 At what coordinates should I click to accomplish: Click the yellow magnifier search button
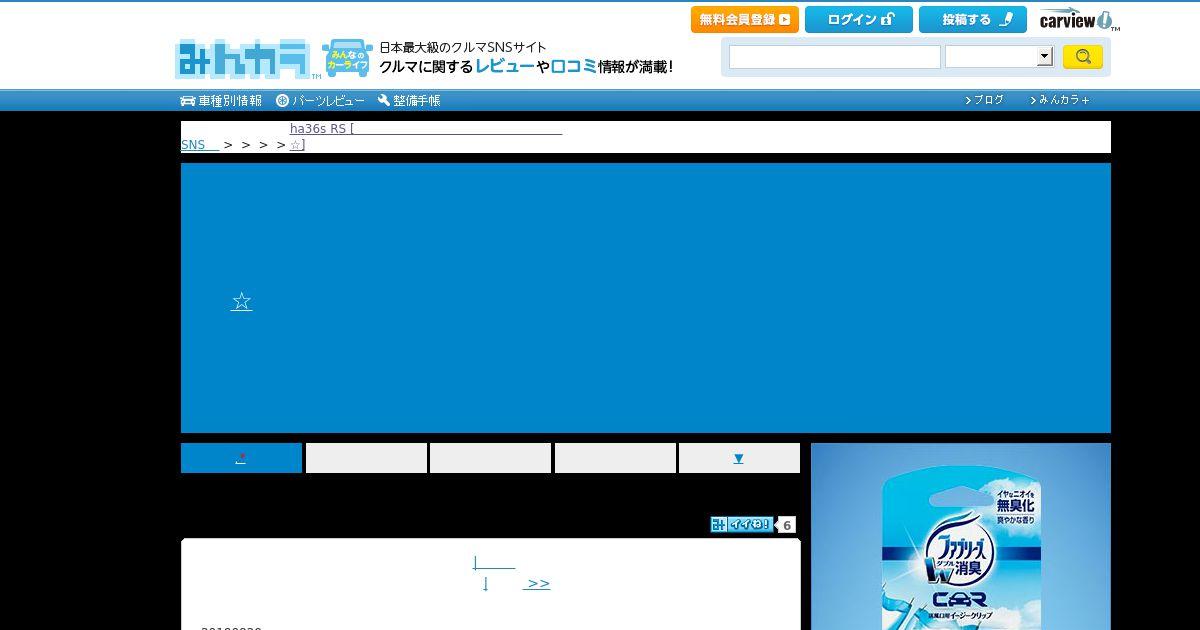[x=1083, y=56]
